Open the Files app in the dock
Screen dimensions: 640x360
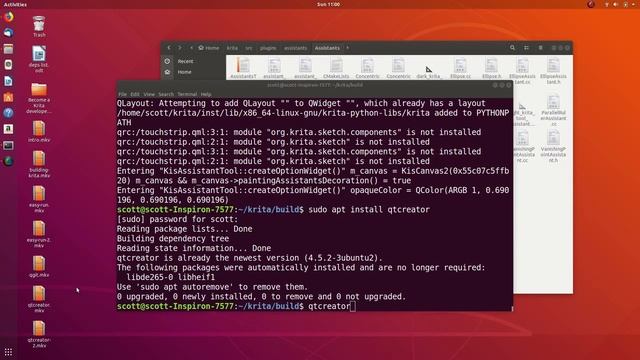[x=8, y=49]
